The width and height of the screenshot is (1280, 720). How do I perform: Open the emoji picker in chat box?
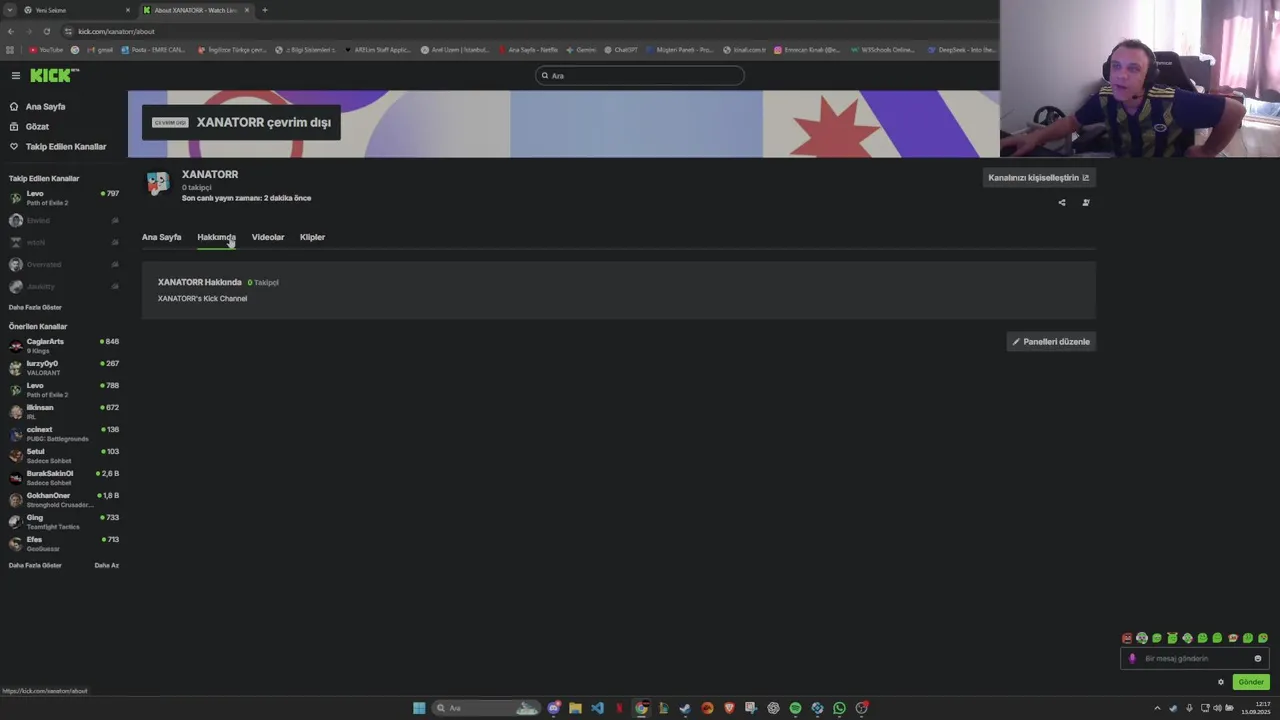pyautogui.click(x=1258, y=659)
